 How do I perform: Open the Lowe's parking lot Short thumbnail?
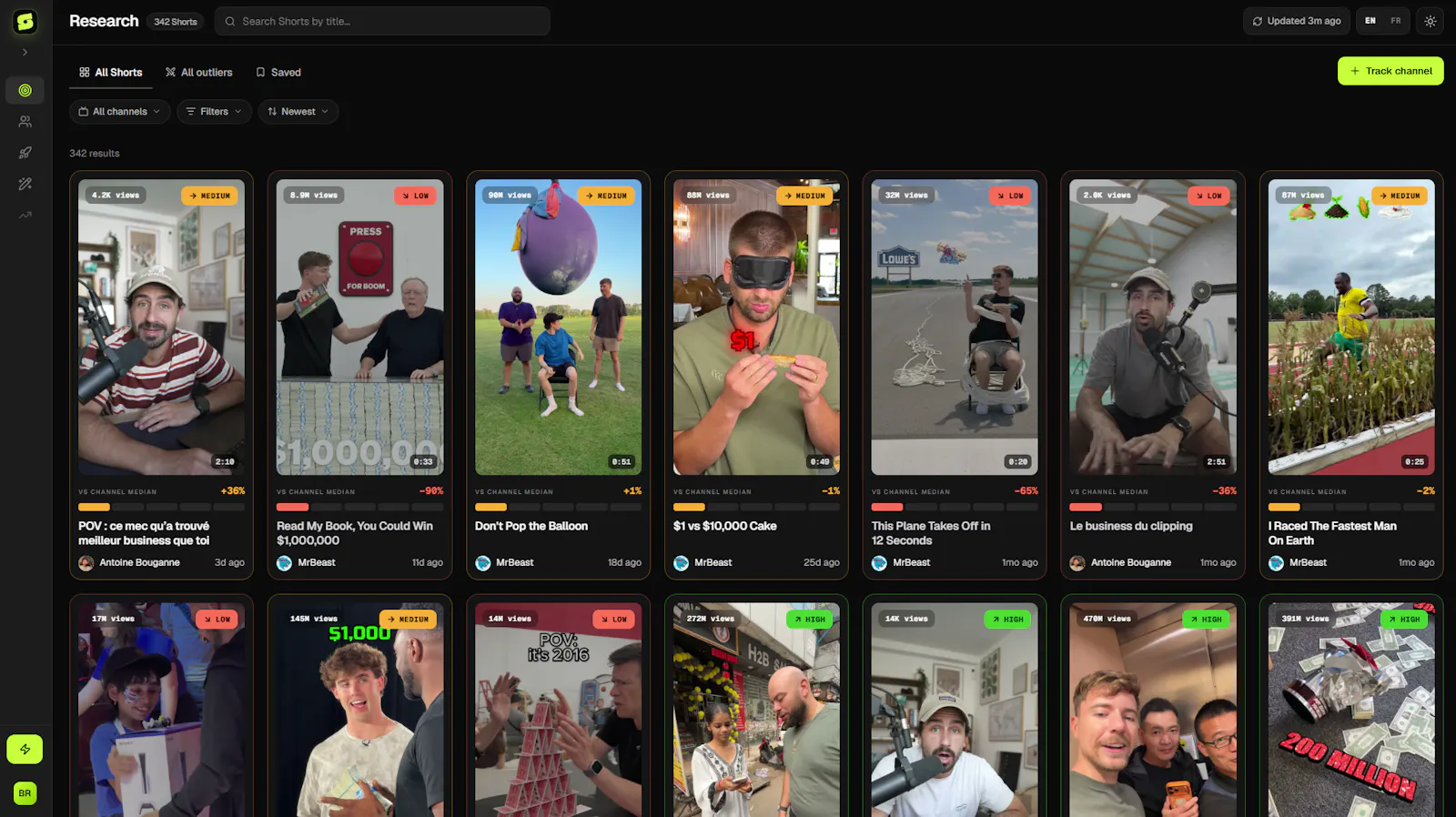tap(955, 328)
